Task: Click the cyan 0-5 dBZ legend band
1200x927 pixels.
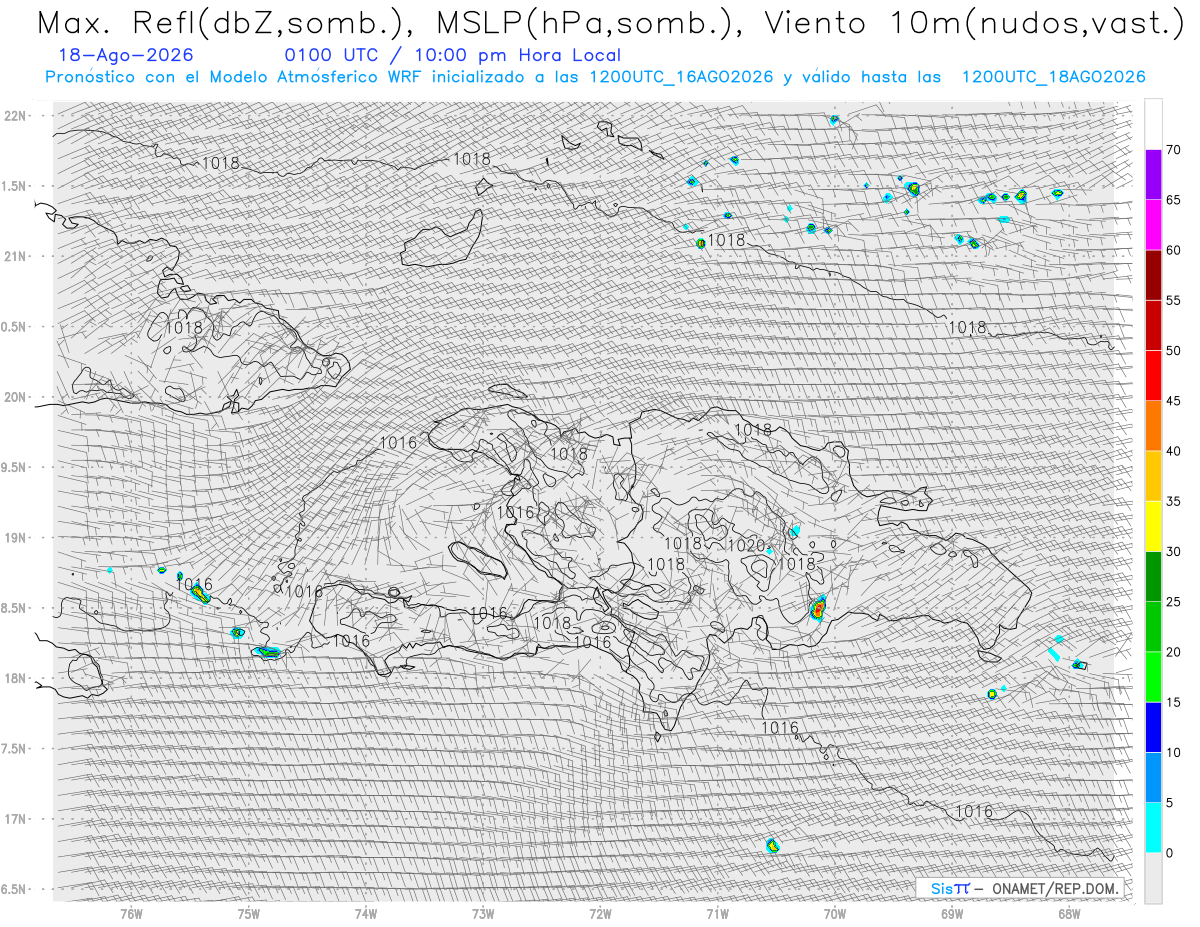Action: coord(1153,827)
